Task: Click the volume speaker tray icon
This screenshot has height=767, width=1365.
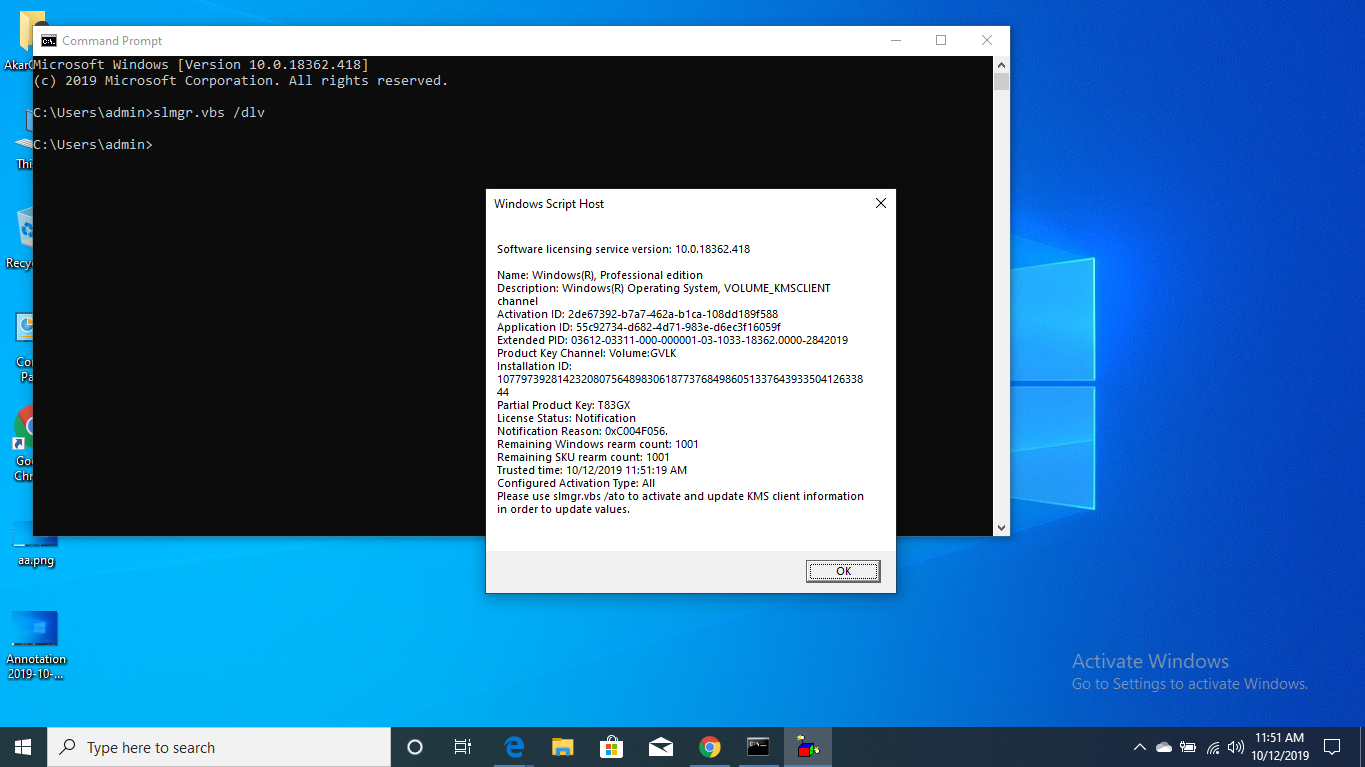Action: (1235, 747)
